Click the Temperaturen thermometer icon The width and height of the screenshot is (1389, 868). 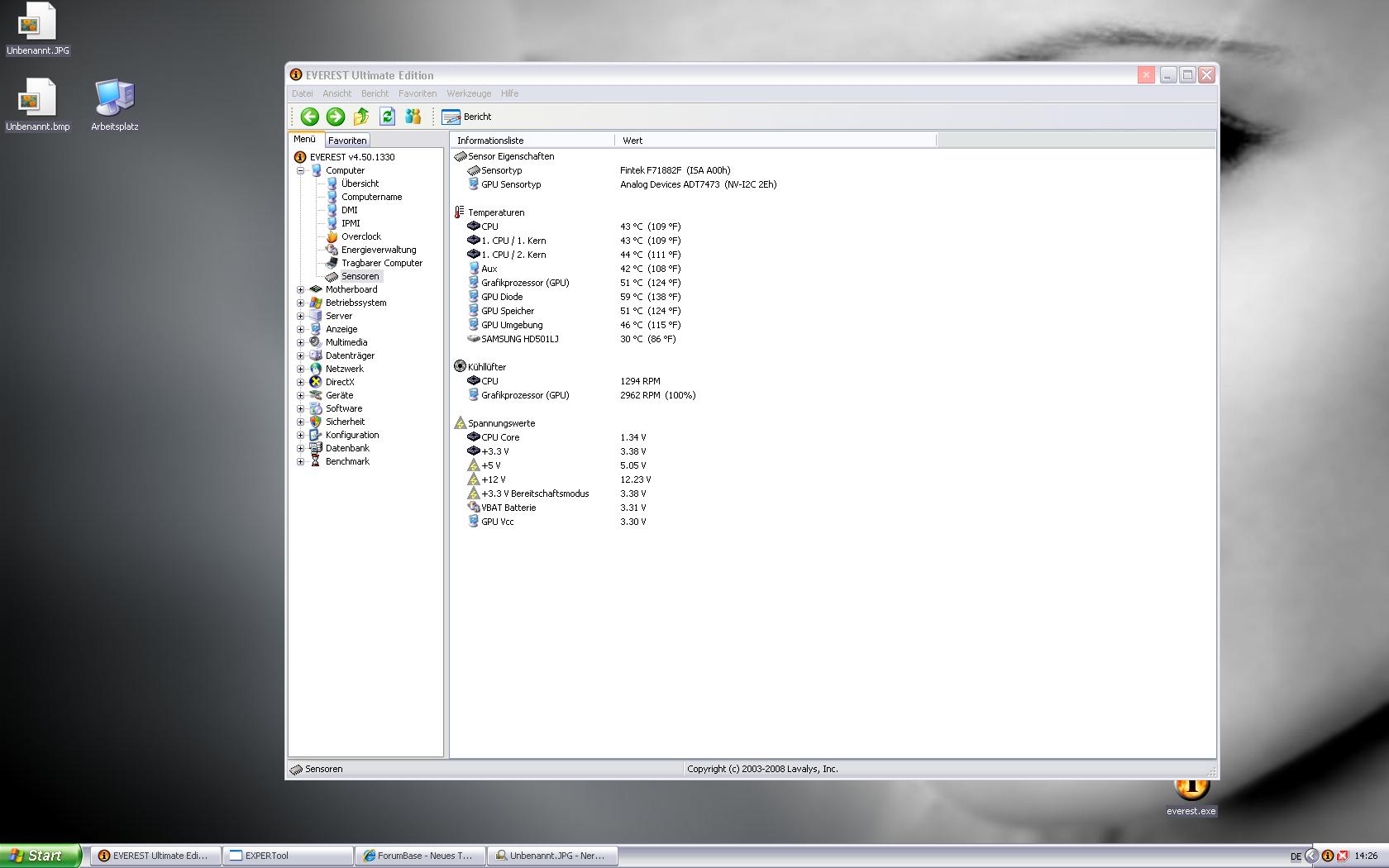[x=460, y=212]
